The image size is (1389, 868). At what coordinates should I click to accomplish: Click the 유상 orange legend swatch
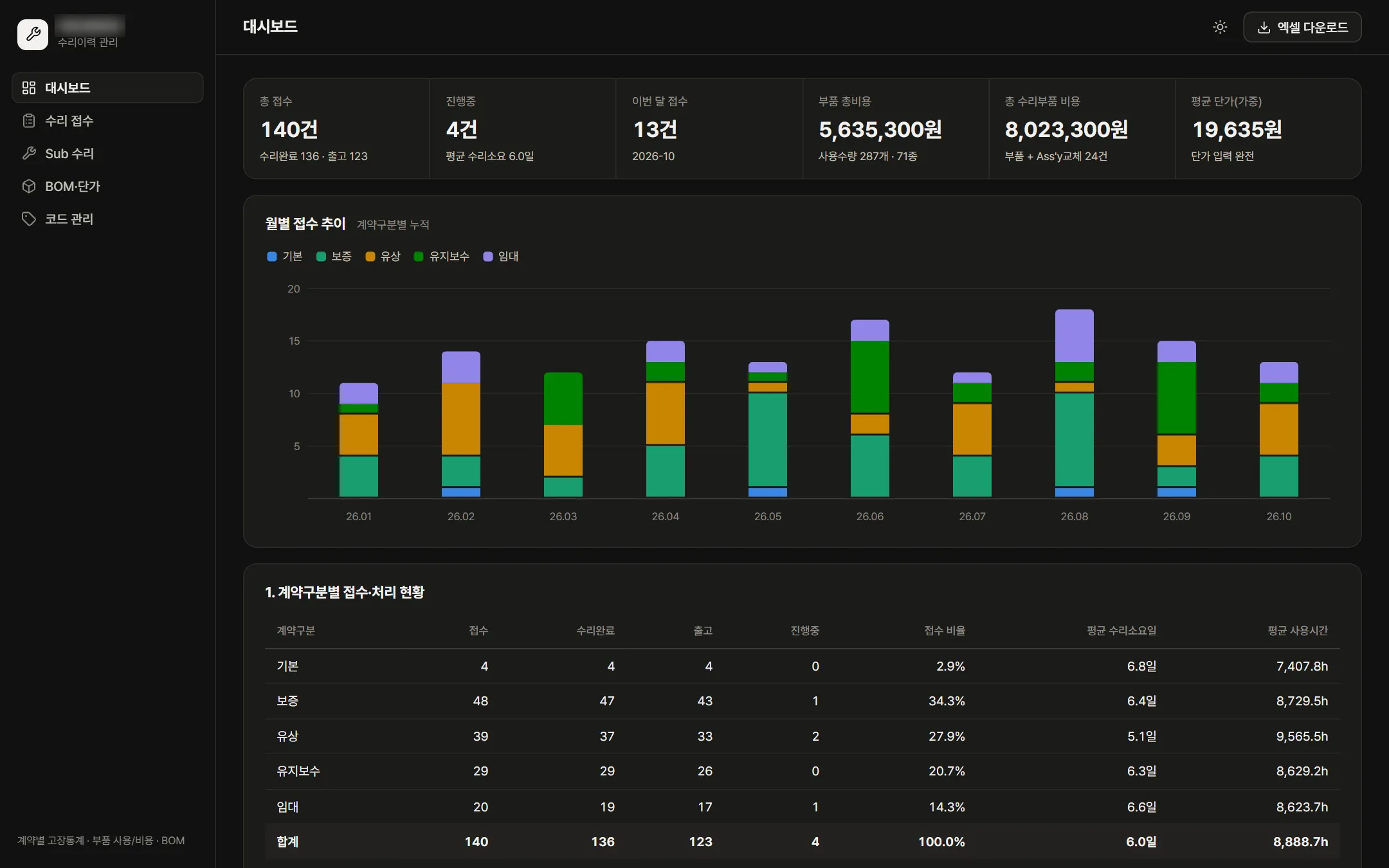pyautogui.click(x=370, y=257)
